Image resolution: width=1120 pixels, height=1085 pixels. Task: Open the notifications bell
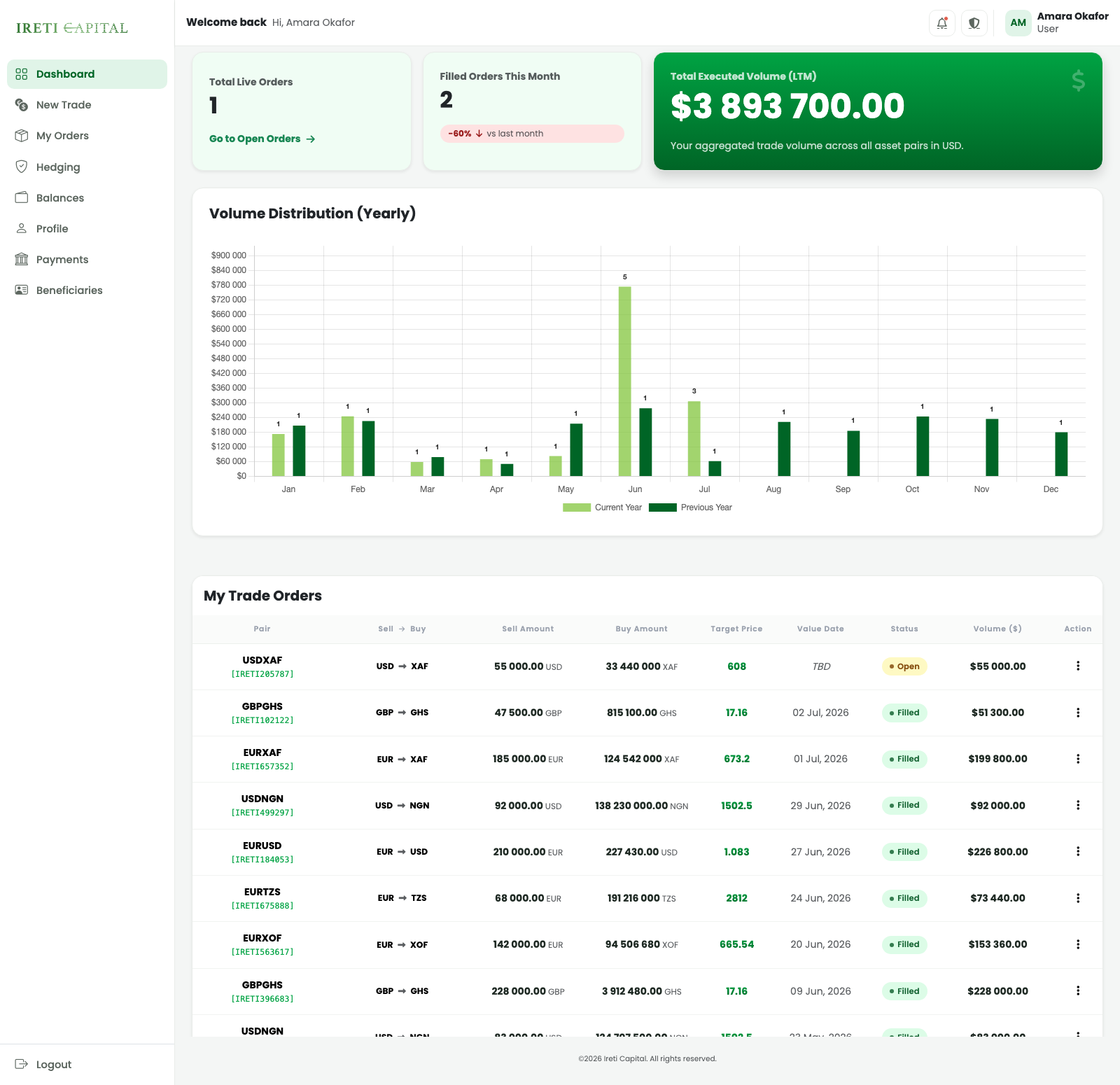pos(942,23)
